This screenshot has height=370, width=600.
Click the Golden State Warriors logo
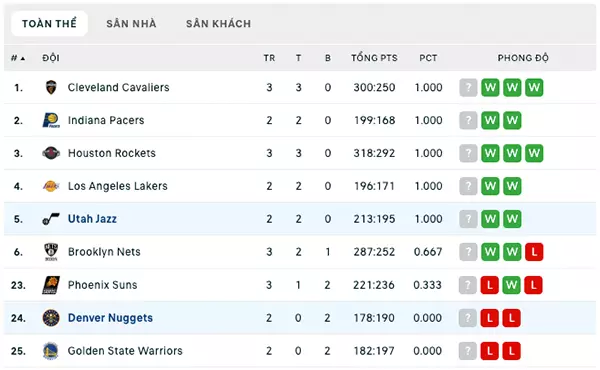tap(51, 351)
